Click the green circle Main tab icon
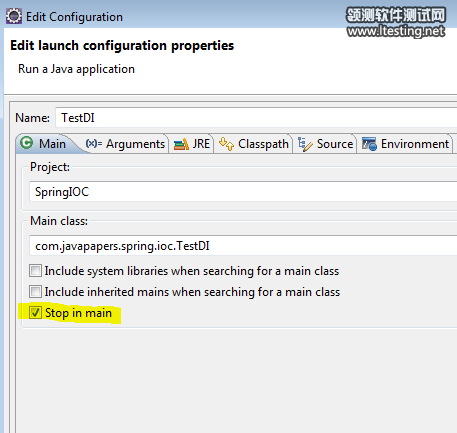Image resolution: width=457 pixels, height=433 pixels. 27,143
